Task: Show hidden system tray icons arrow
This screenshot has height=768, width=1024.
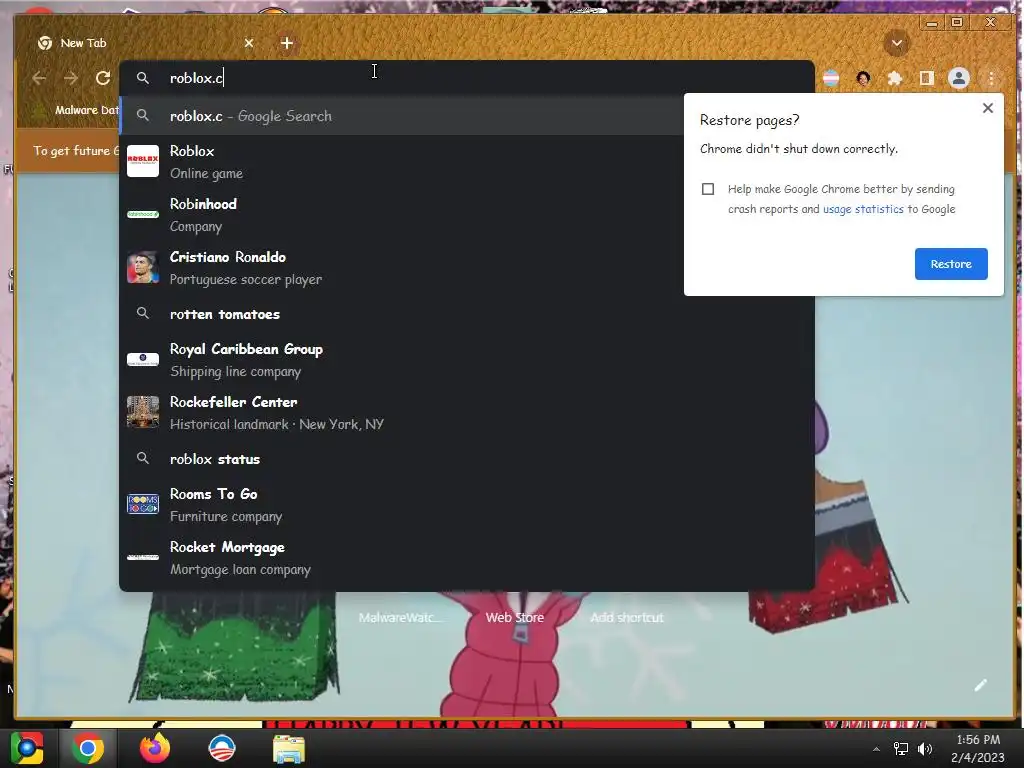Action: [x=876, y=749]
